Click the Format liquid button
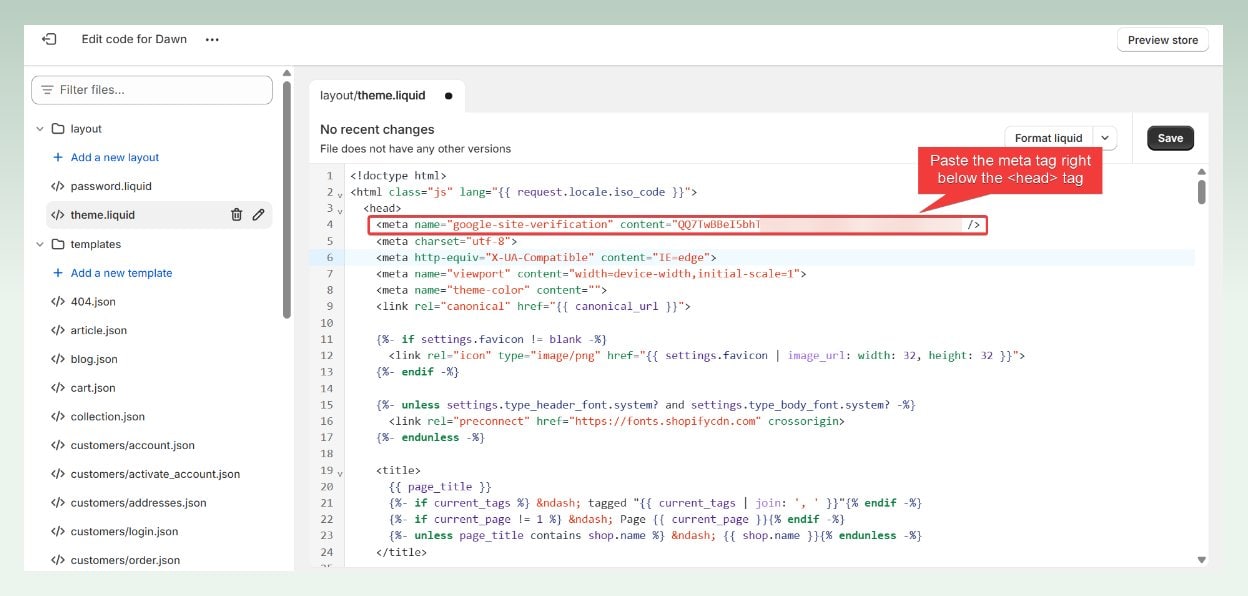1248x596 pixels. click(x=1048, y=138)
